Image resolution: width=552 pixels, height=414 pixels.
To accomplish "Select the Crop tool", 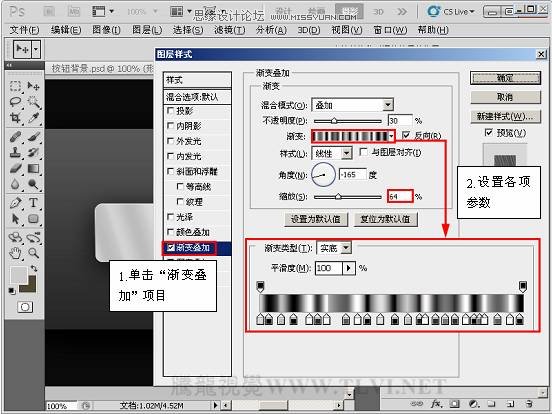I will [15, 118].
